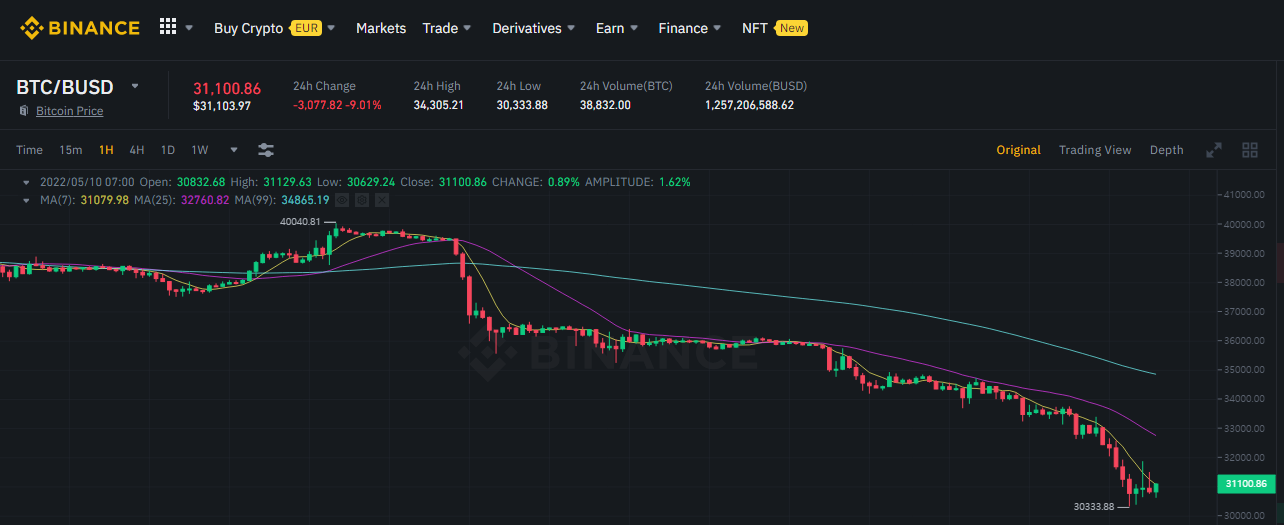Open the apps grid menu
Viewport: 1284px width, 525px height.
click(168, 27)
